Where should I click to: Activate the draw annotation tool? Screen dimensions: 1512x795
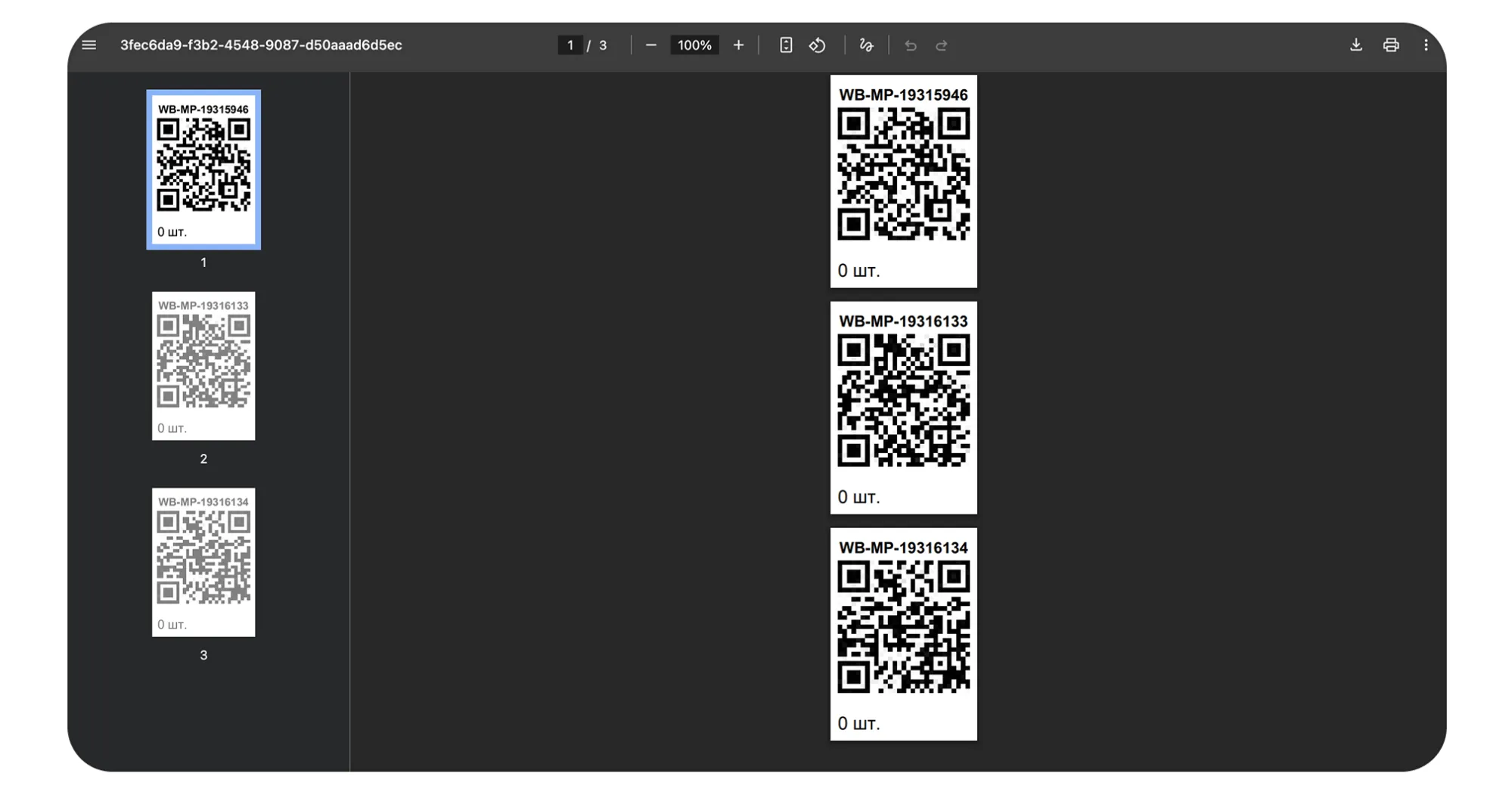coord(866,45)
